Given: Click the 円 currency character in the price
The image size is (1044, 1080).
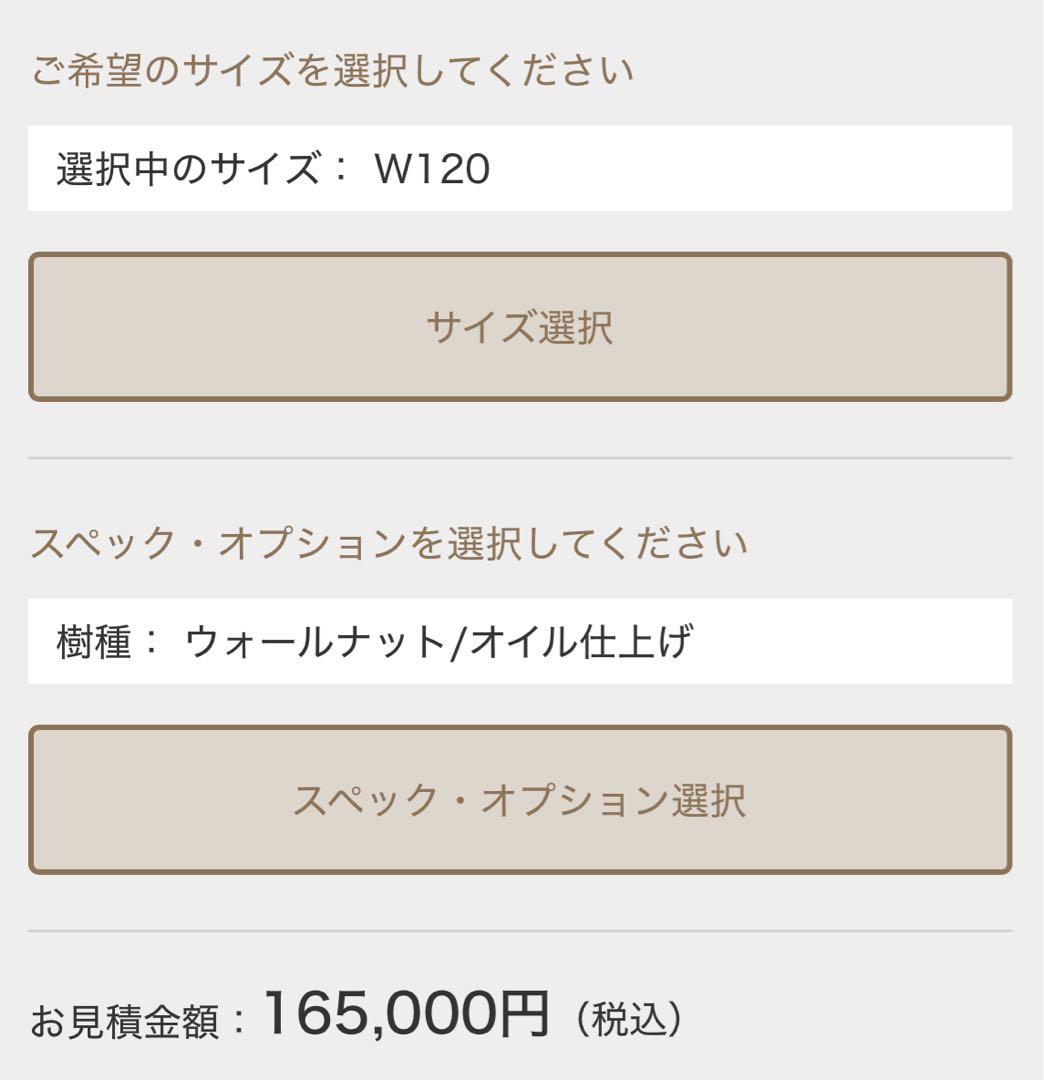Looking at the screenshot, I should 524,1014.
